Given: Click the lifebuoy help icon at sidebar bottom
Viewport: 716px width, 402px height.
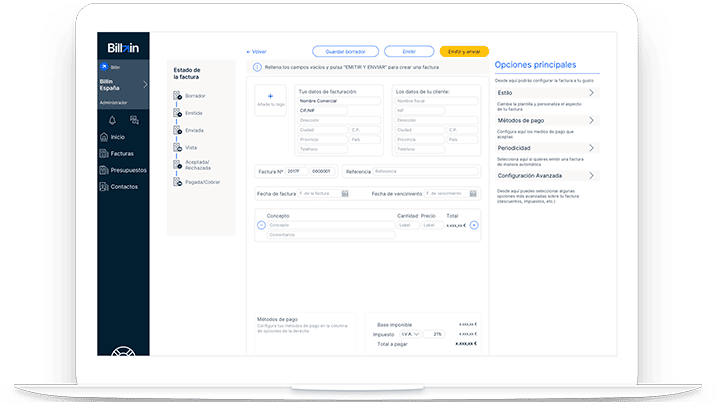Looking at the screenshot, I should [123, 351].
